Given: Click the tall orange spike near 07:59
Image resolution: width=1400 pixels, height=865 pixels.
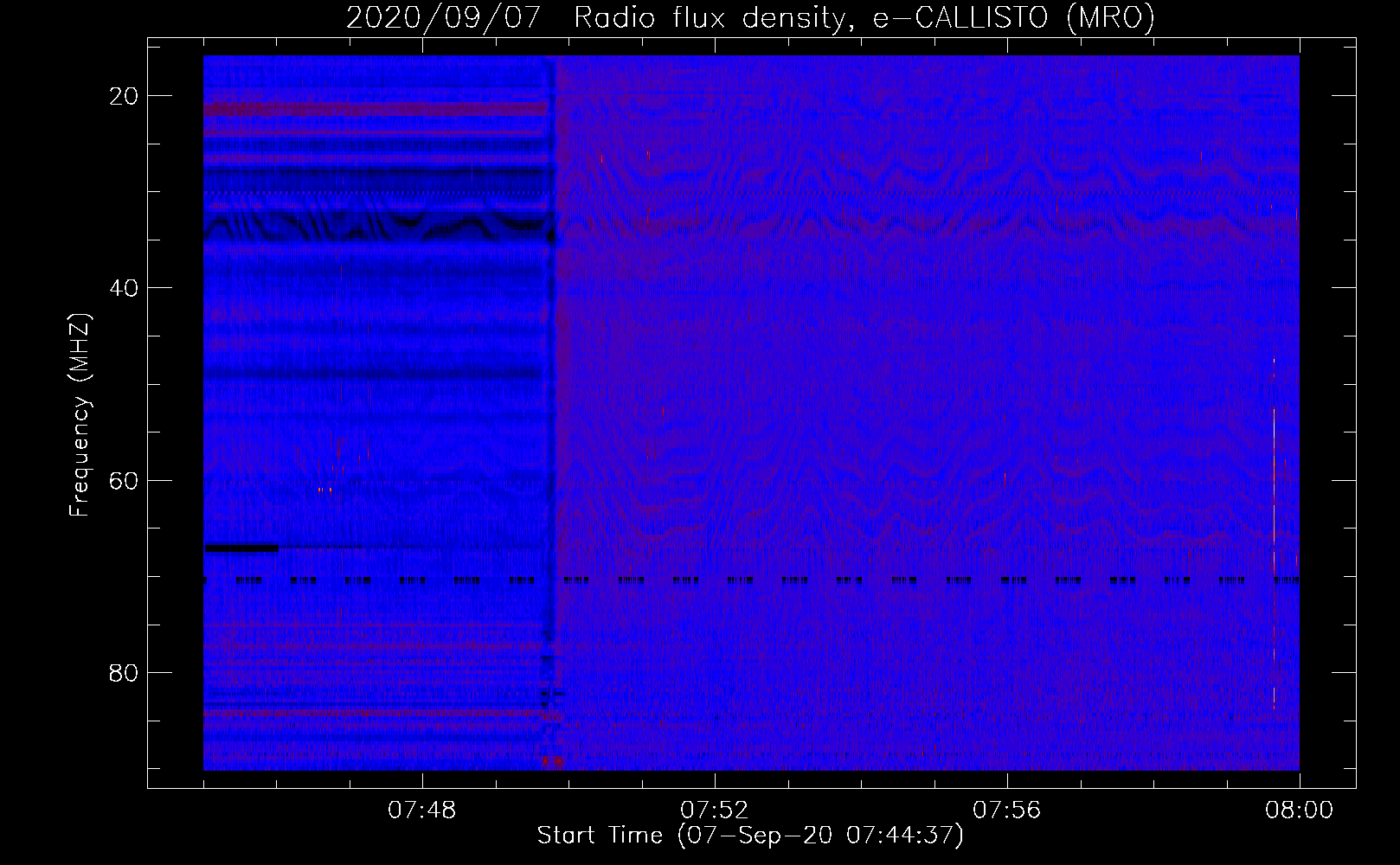Looking at the screenshot, I should point(1274,532).
